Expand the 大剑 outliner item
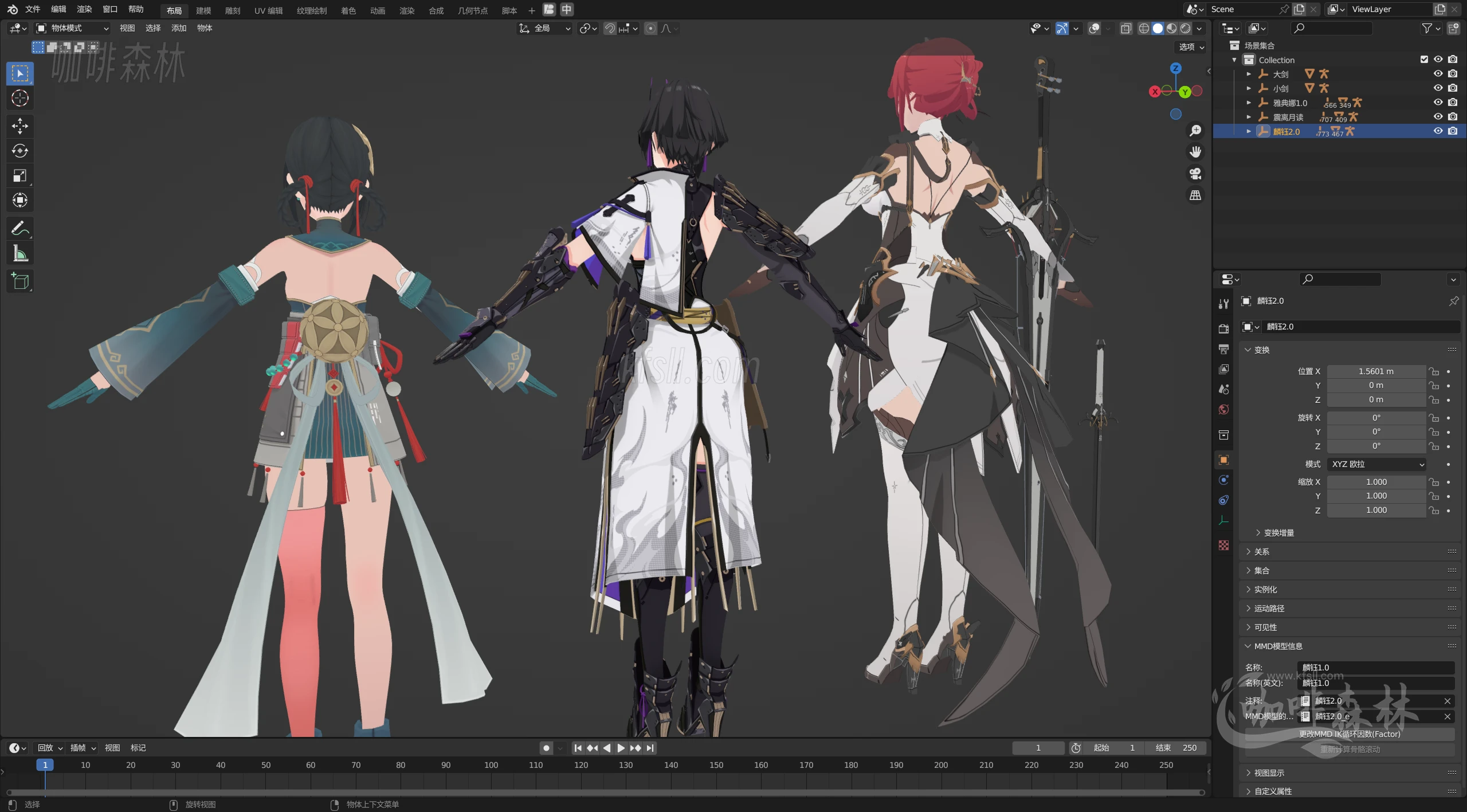 coord(1249,74)
